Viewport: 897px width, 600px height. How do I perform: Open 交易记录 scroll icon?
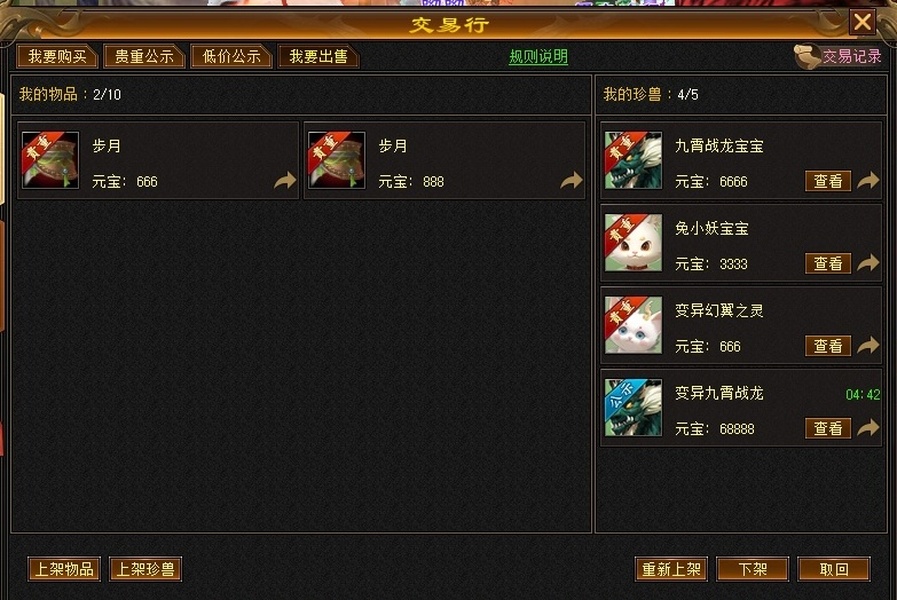807,57
